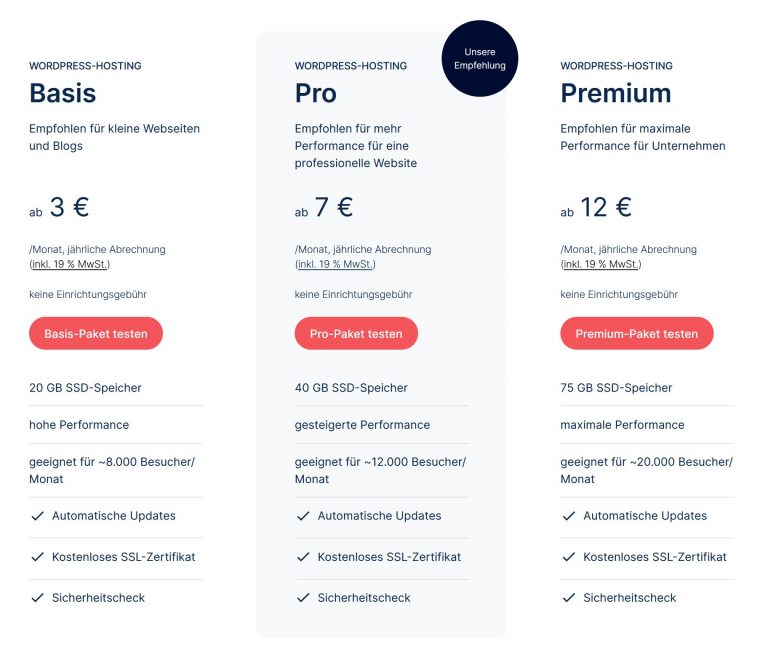Viewport: 768px width, 648px height.
Task: Click checkmark icon beside Basis Sicherheitscheck
Action: pyautogui.click(x=37, y=598)
